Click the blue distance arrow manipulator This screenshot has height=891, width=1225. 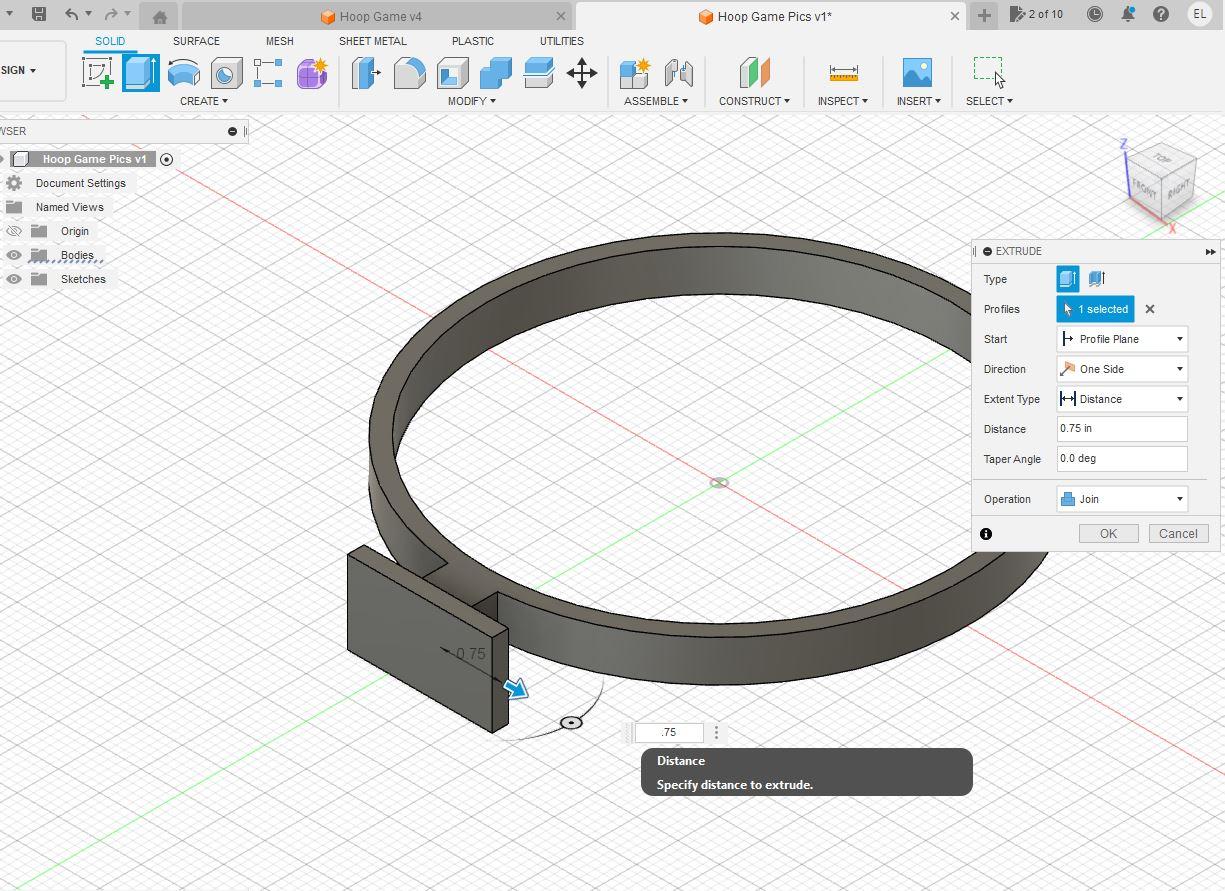tap(516, 688)
